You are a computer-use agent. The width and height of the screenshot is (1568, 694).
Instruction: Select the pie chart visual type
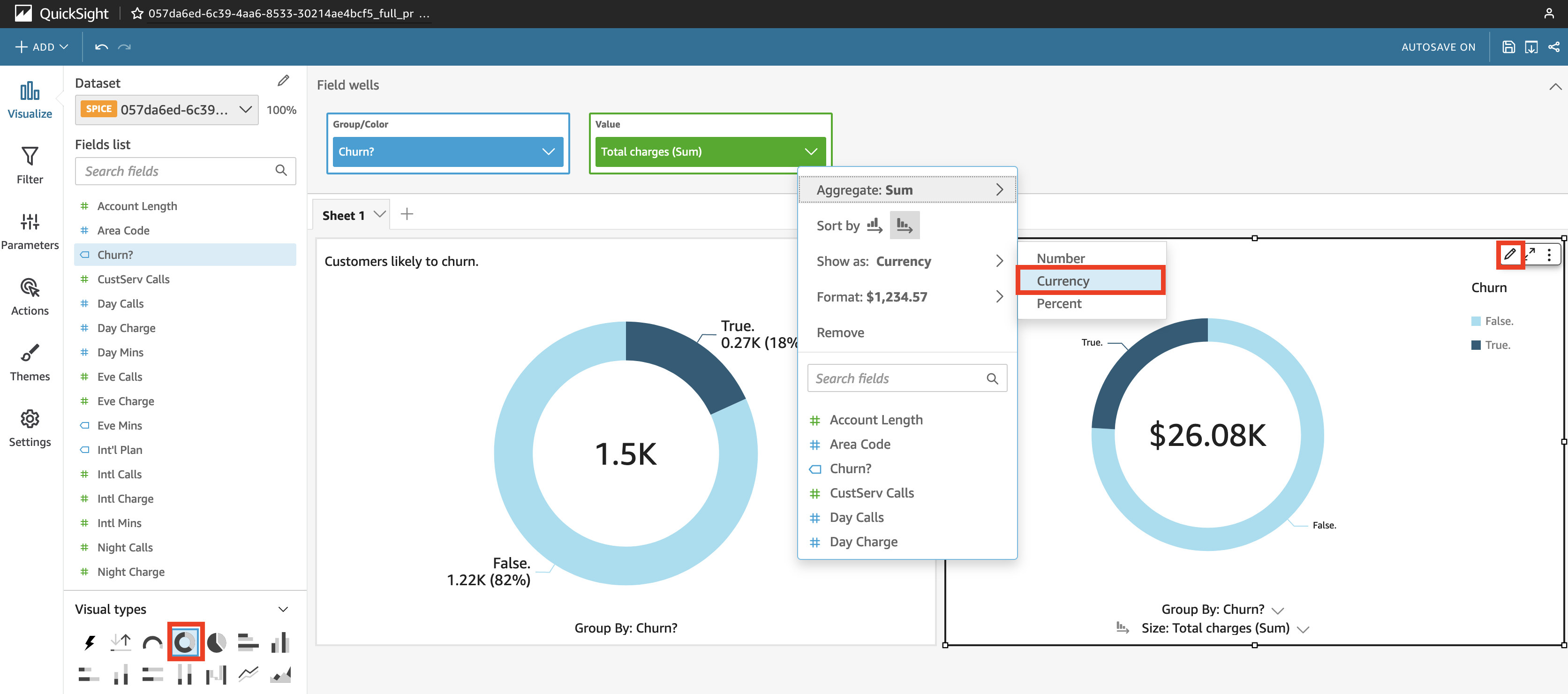(x=216, y=642)
